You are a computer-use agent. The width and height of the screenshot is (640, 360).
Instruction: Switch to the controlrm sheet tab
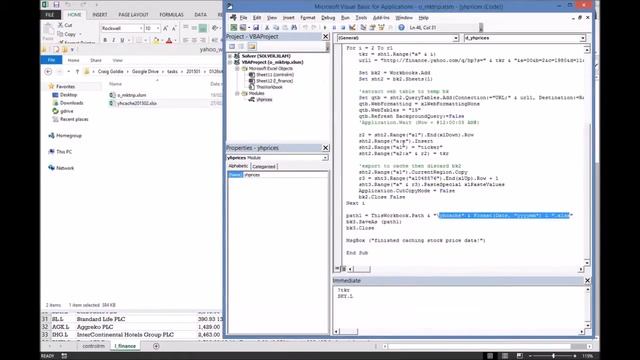pos(93,346)
